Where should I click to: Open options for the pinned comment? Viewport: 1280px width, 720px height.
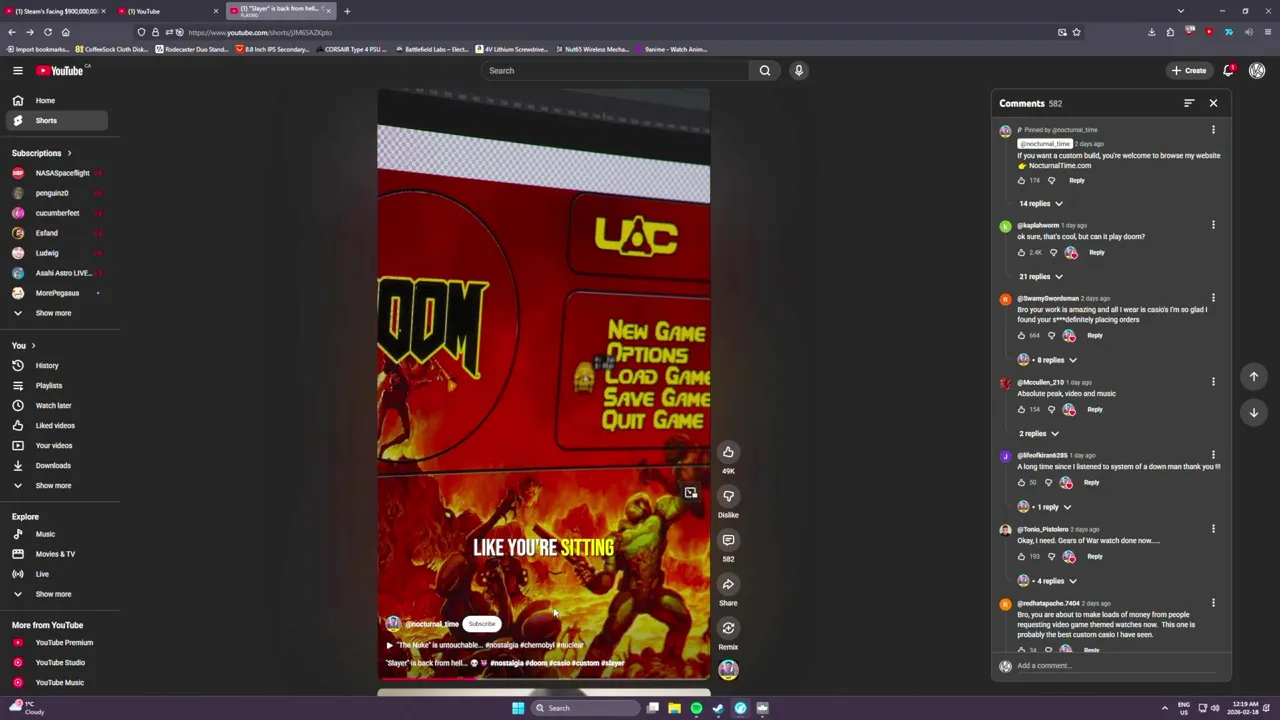(x=1213, y=130)
